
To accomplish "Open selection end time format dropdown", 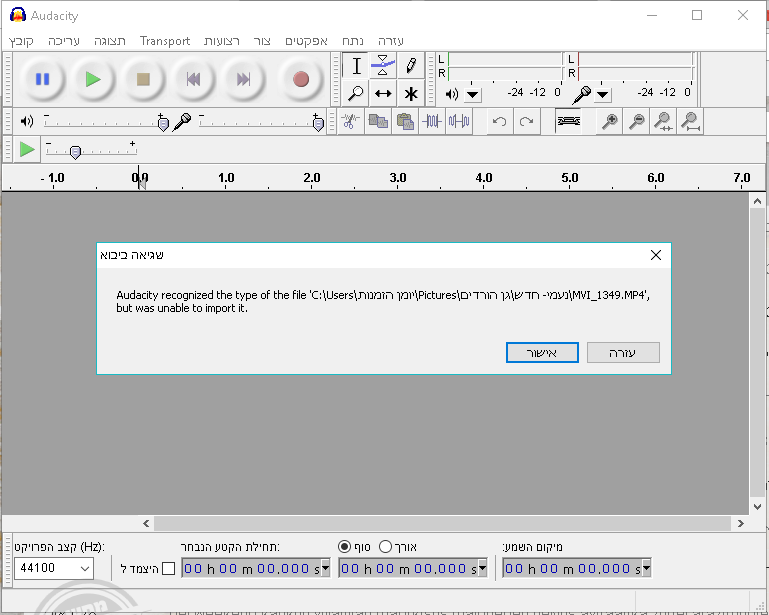I will [482, 568].
